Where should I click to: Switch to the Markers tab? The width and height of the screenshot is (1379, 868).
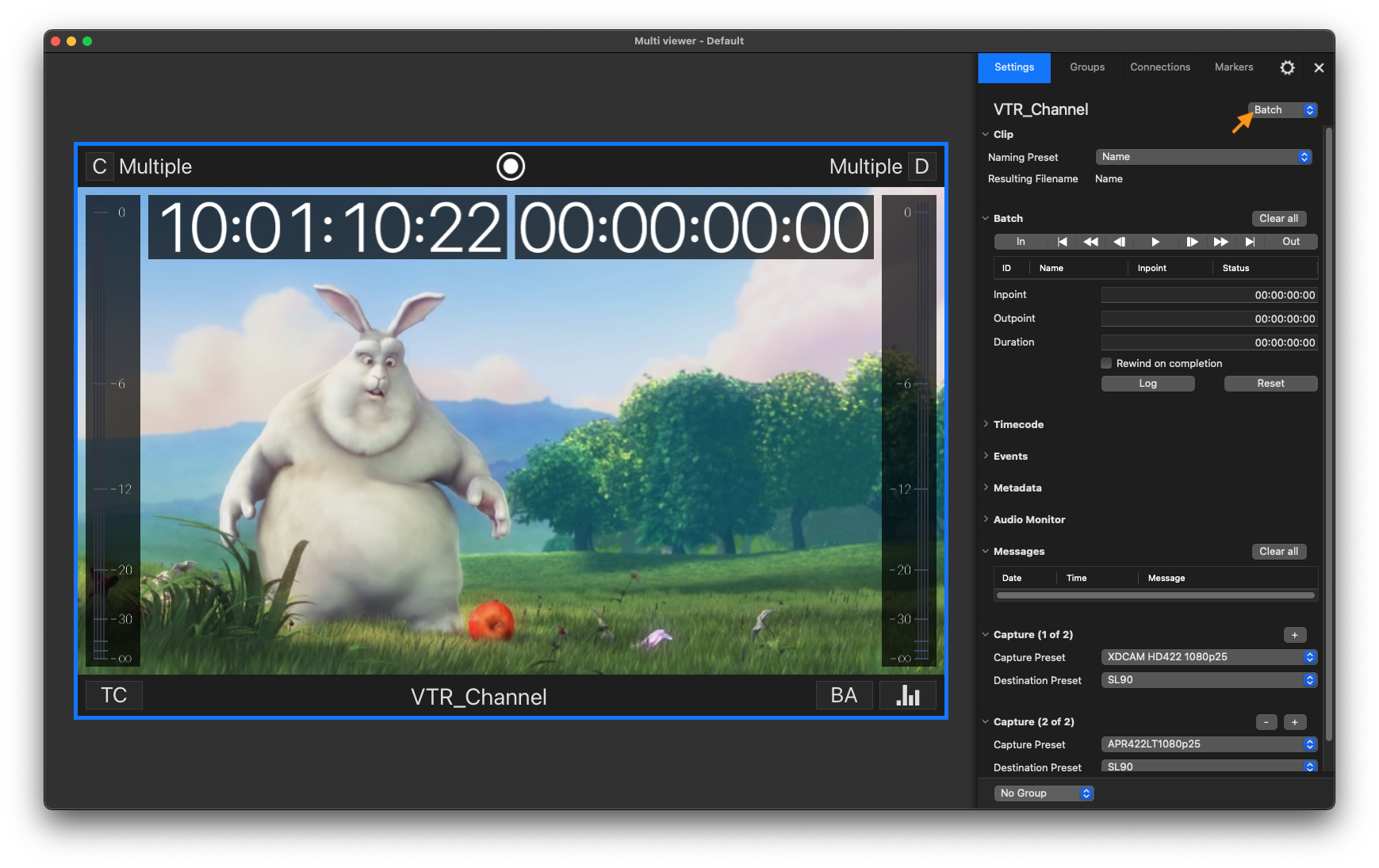tap(1234, 68)
